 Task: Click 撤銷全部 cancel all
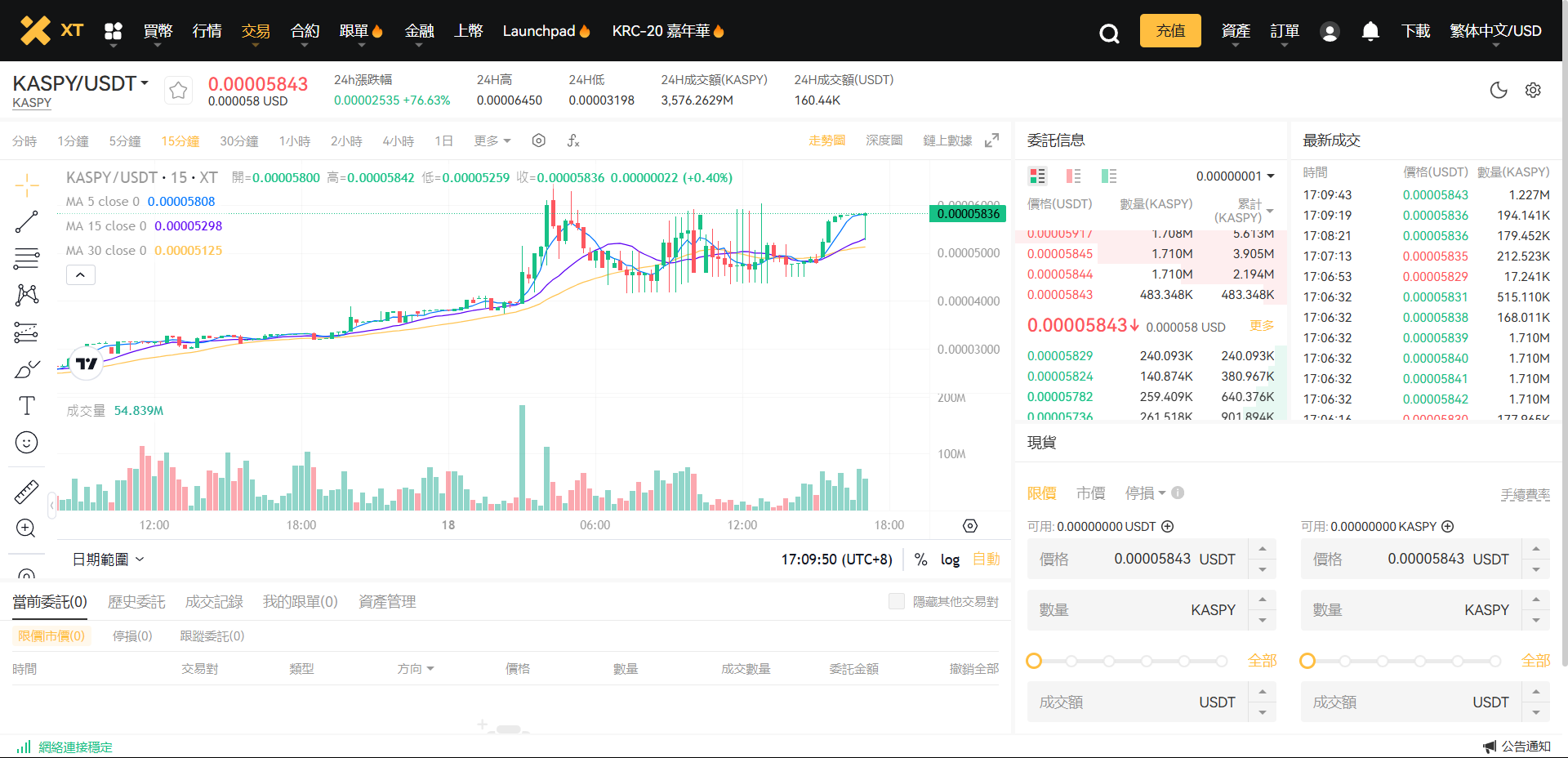(x=973, y=668)
